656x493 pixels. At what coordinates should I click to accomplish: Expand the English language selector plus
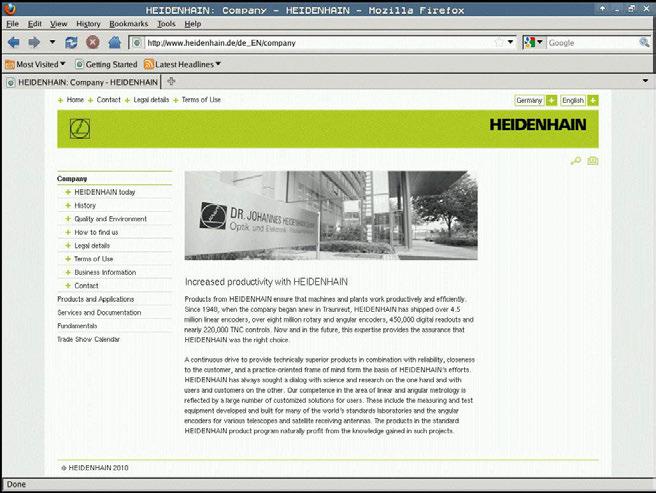592,100
